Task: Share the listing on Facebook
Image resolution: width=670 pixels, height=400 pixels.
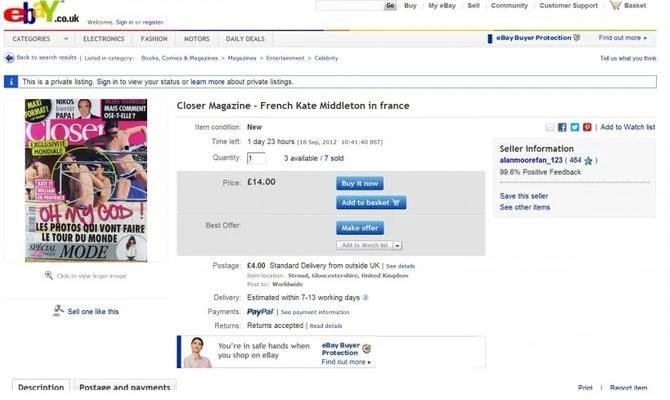Action: point(562,127)
